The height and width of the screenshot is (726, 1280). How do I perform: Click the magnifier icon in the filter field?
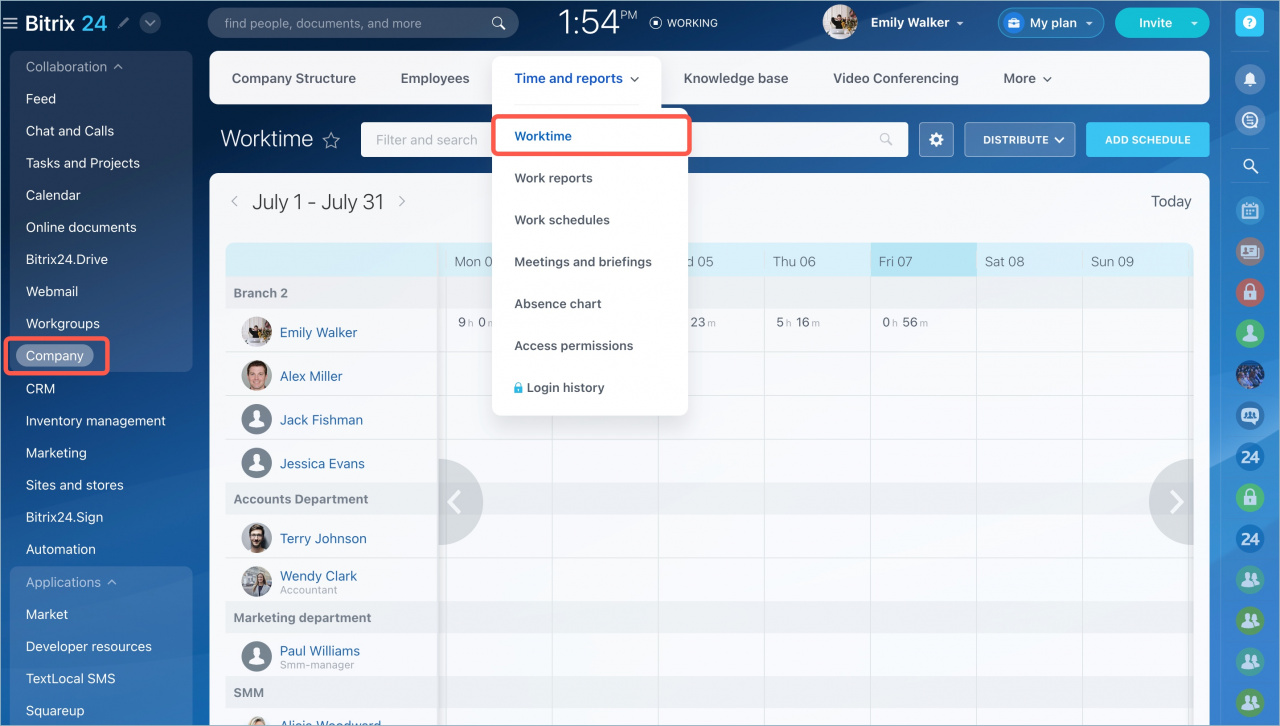click(886, 140)
